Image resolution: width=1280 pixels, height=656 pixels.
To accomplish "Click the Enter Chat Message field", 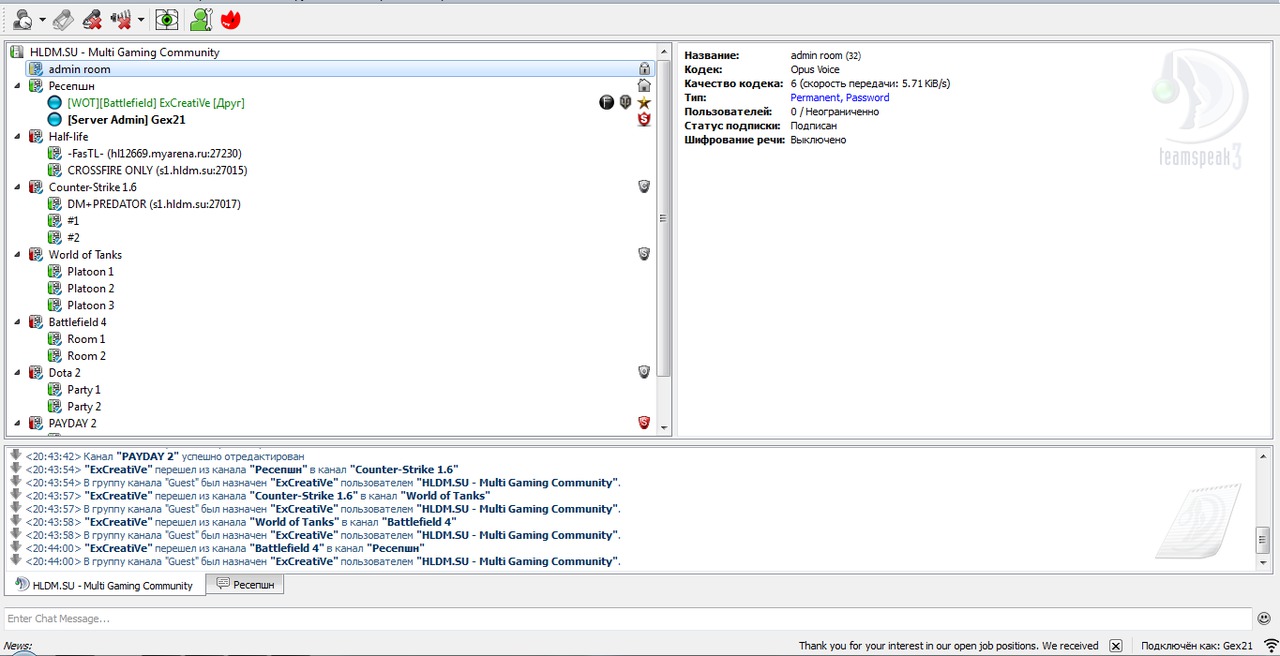I will point(628,619).
